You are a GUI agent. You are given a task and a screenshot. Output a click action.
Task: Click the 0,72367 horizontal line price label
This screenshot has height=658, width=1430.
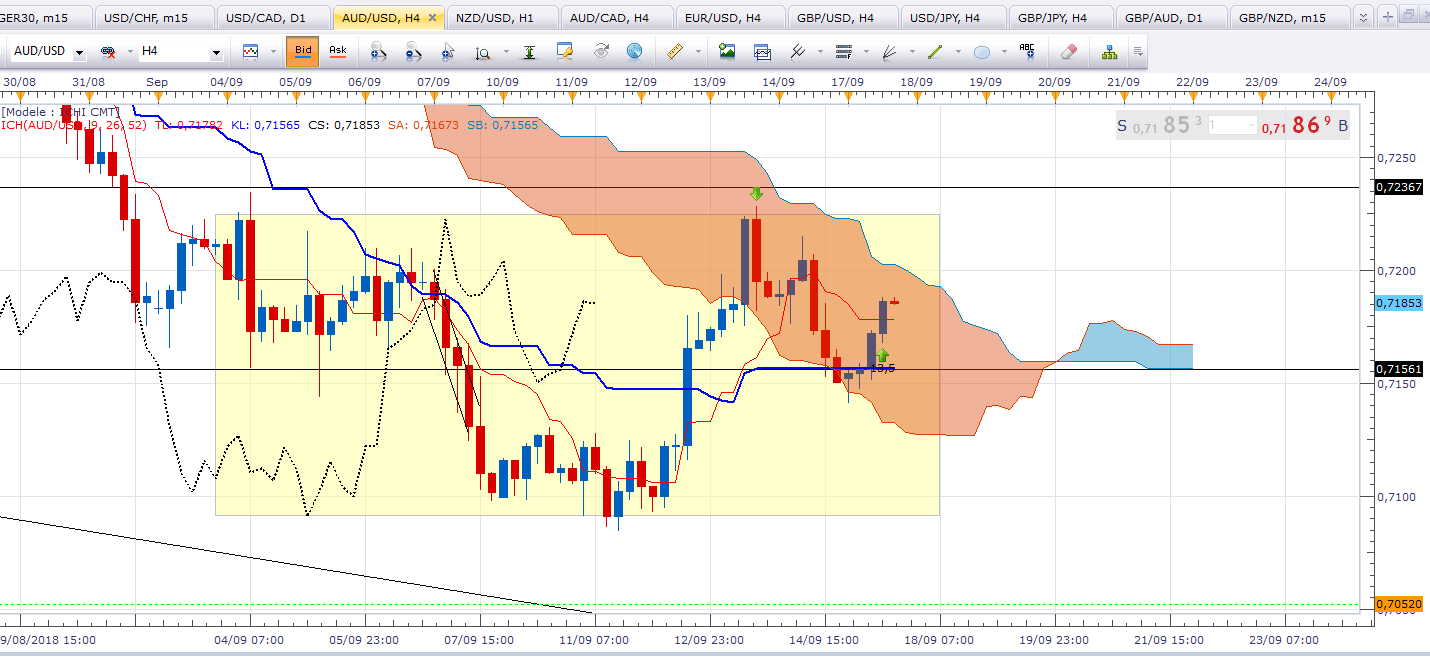click(x=1398, y=187)
